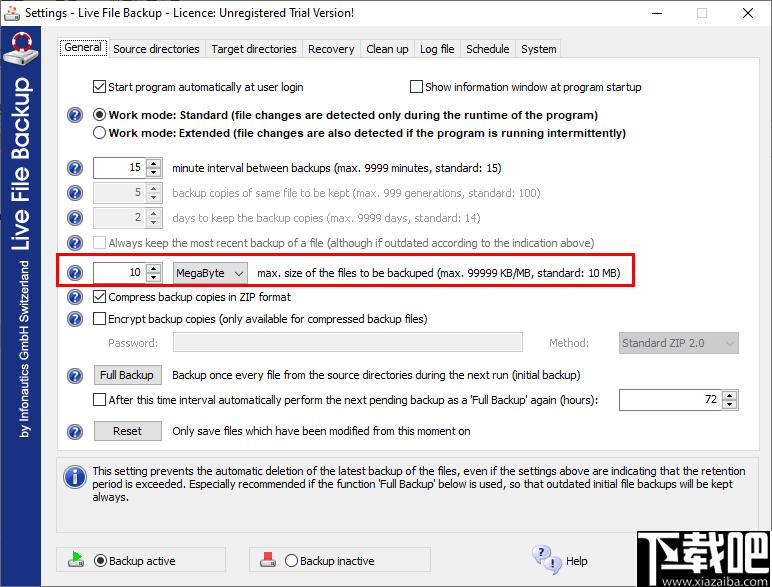This screenshot has width=772, height=587.
Task: Click the days to keep copies field
Action: click(x=120, y=218)
